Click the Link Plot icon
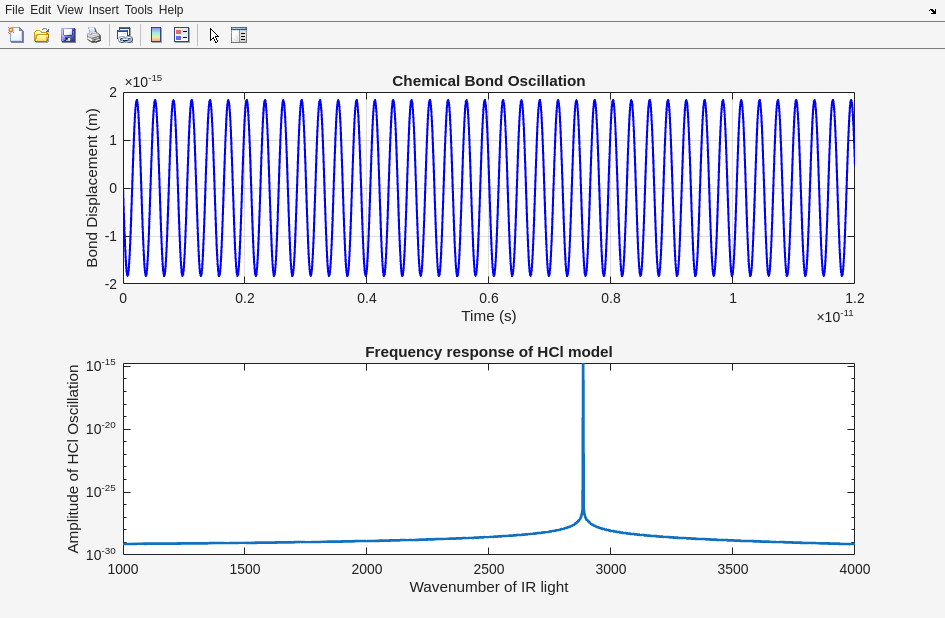The image size is (945, 618). point(124,35)
